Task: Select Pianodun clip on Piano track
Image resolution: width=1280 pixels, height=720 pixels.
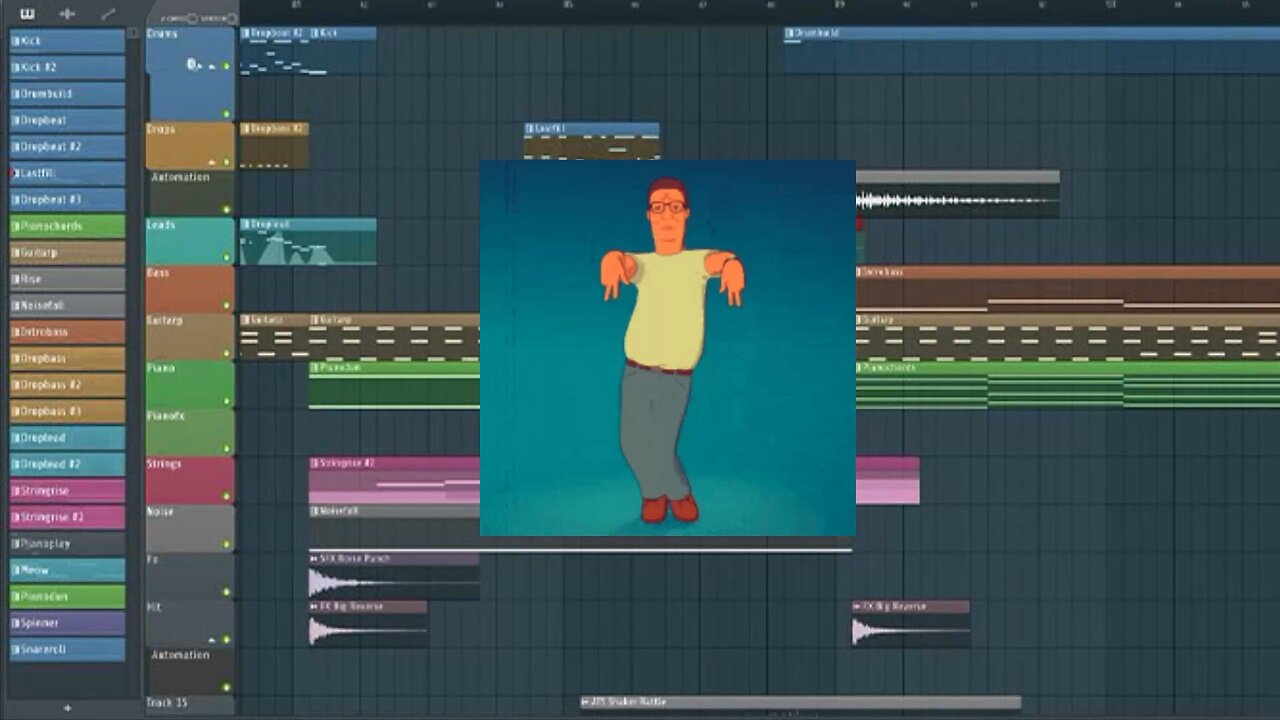Action: coord(394,385)
